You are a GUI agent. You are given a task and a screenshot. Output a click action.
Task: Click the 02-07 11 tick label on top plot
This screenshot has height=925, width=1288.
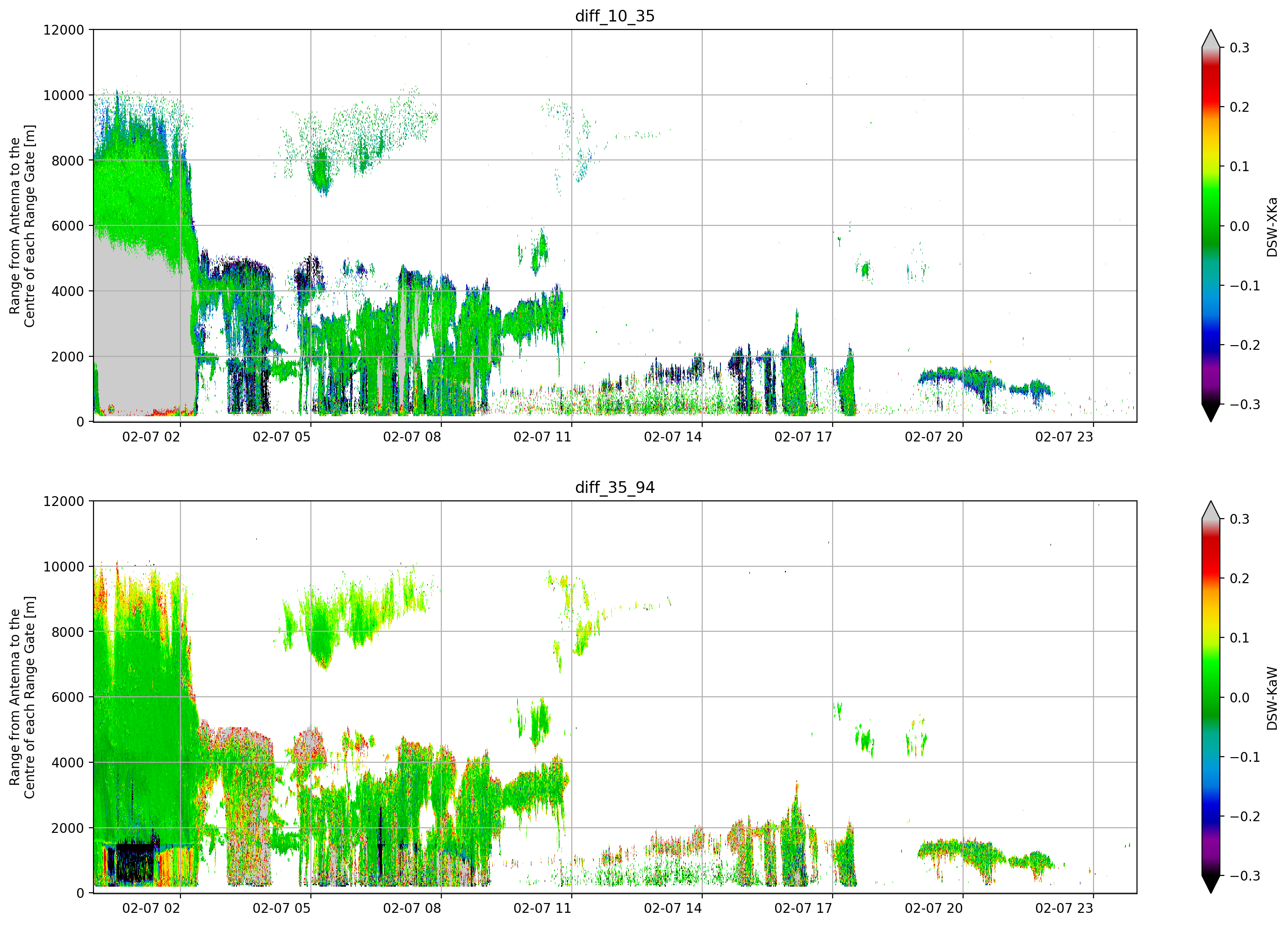[542, 437]
